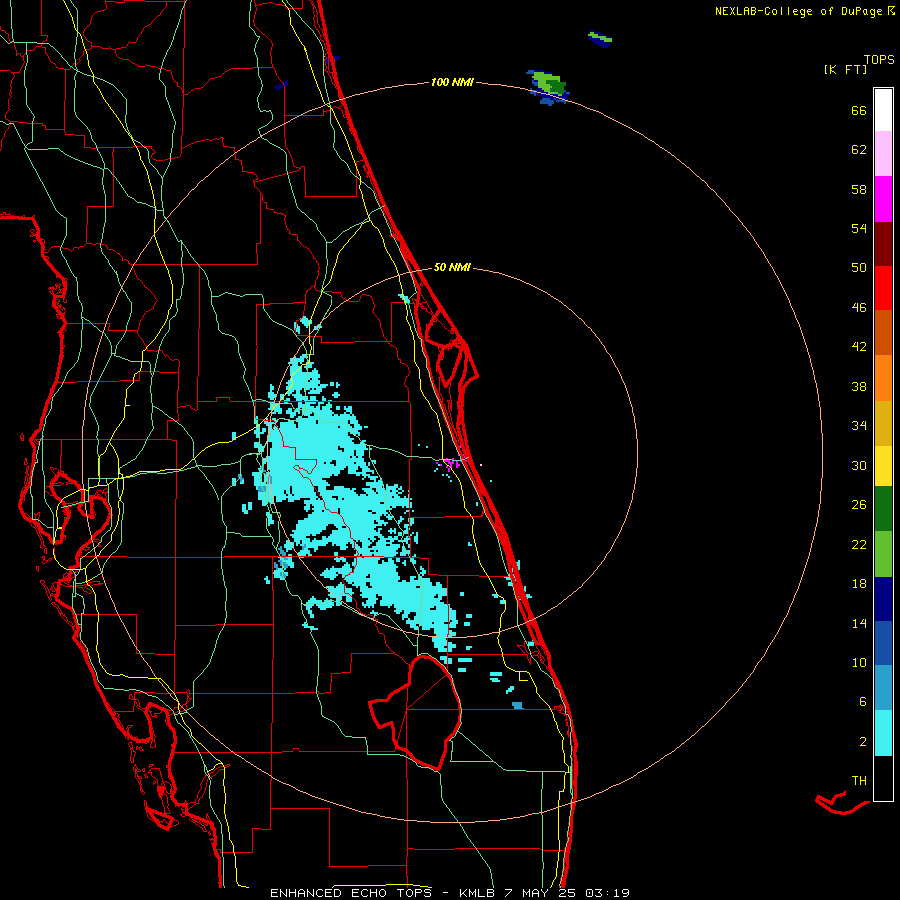900x900 pixels.
Task: Click the small blue-green echo at top right
Action: 600,38
